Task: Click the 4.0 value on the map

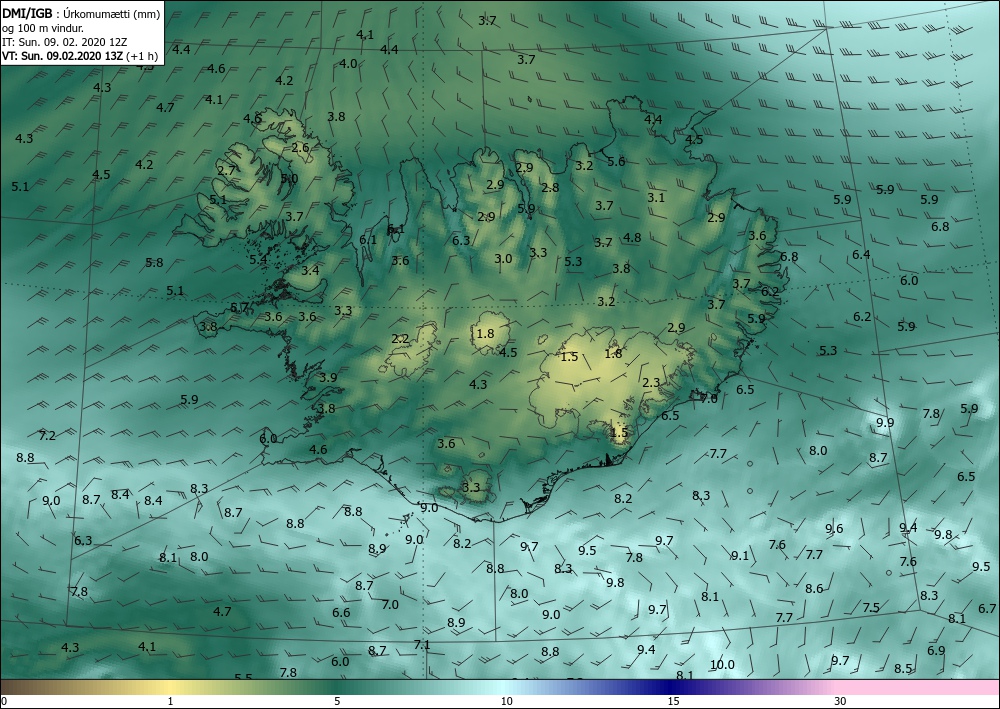Action: (x=348, y=63)
